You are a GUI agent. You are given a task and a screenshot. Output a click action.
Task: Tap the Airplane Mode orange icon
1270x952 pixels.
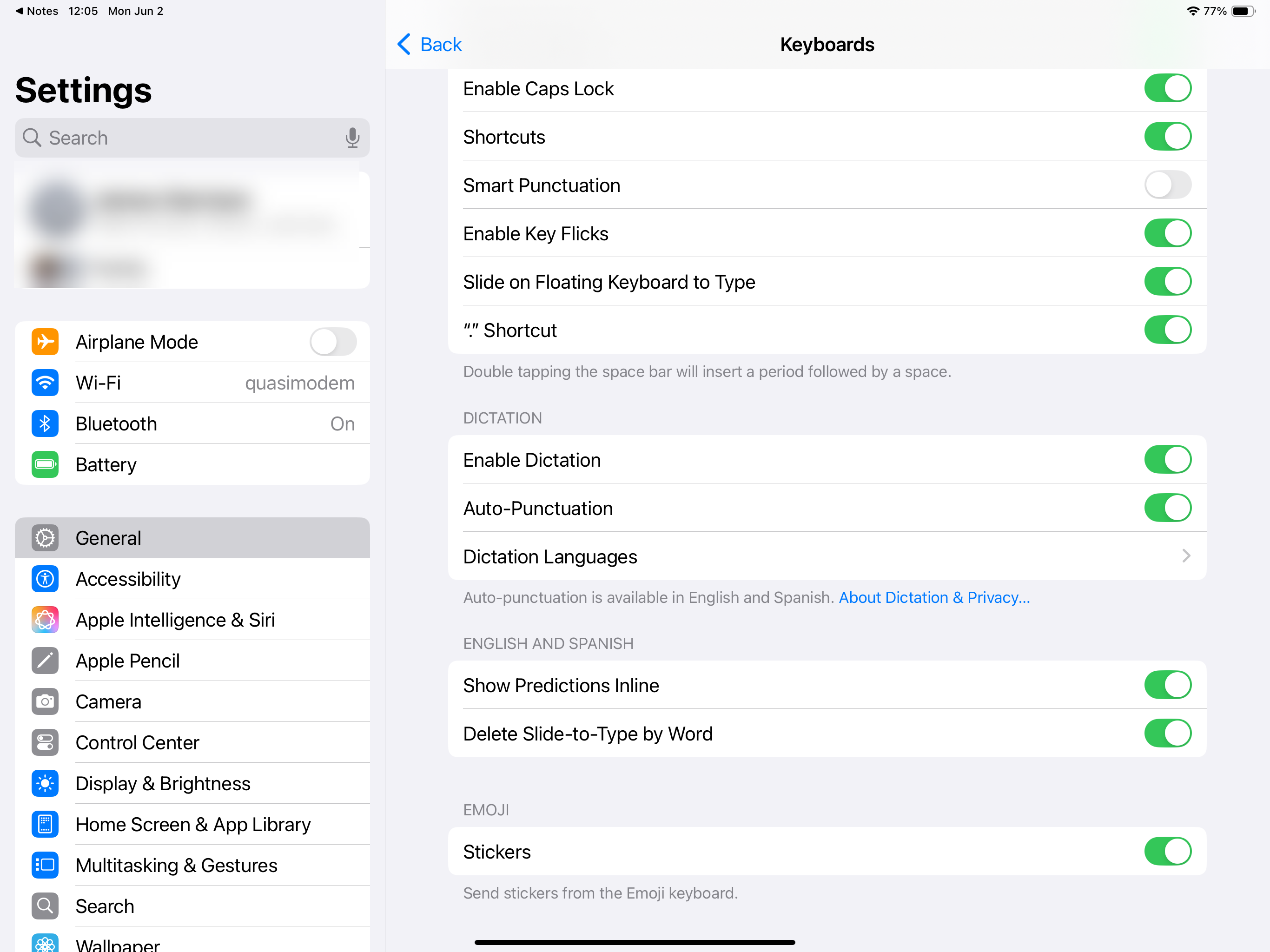click(45, 342)
